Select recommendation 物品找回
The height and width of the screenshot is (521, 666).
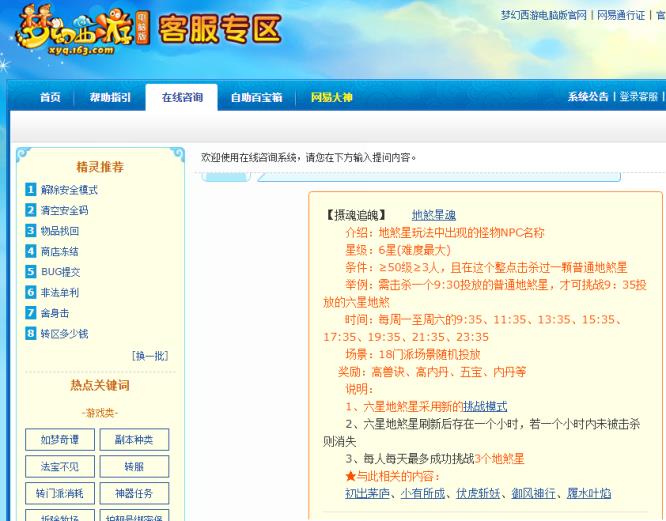[x=60, y=231]
